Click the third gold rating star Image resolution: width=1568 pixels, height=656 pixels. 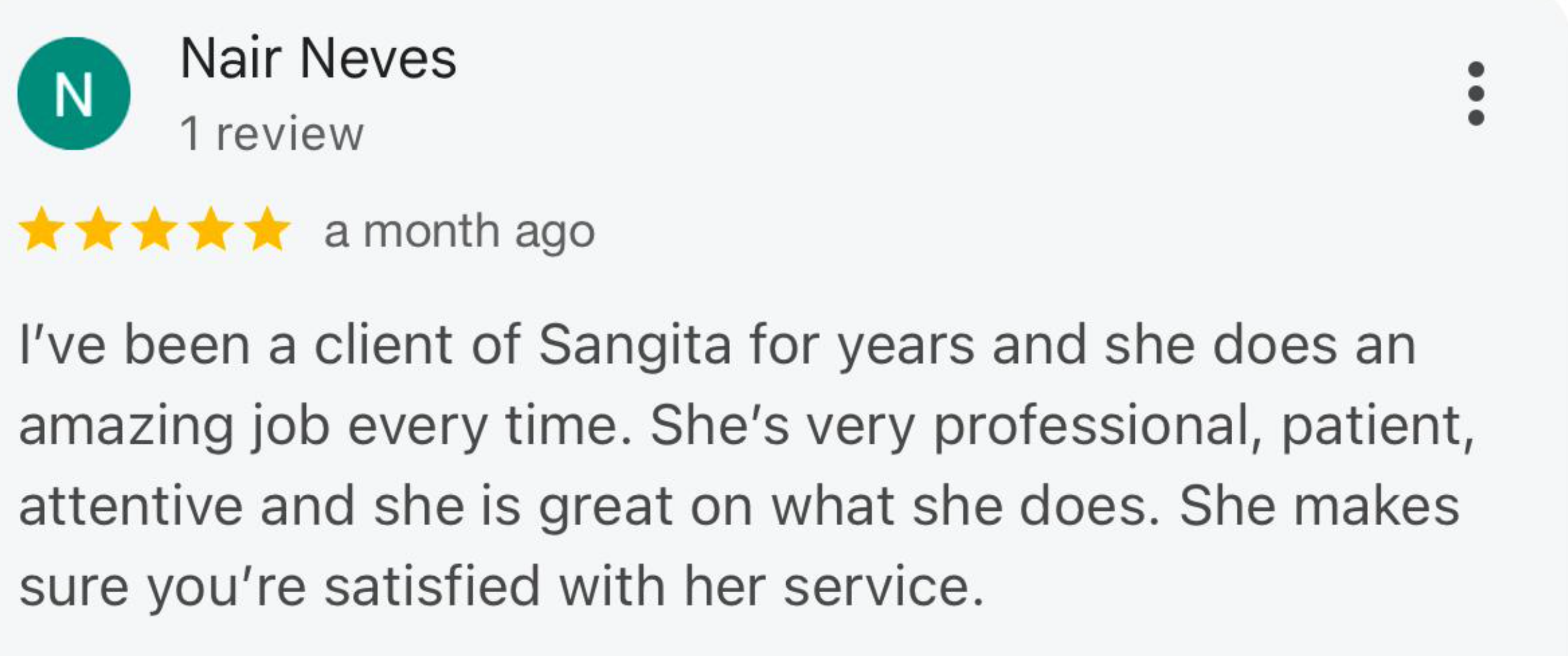pos(155,229)
